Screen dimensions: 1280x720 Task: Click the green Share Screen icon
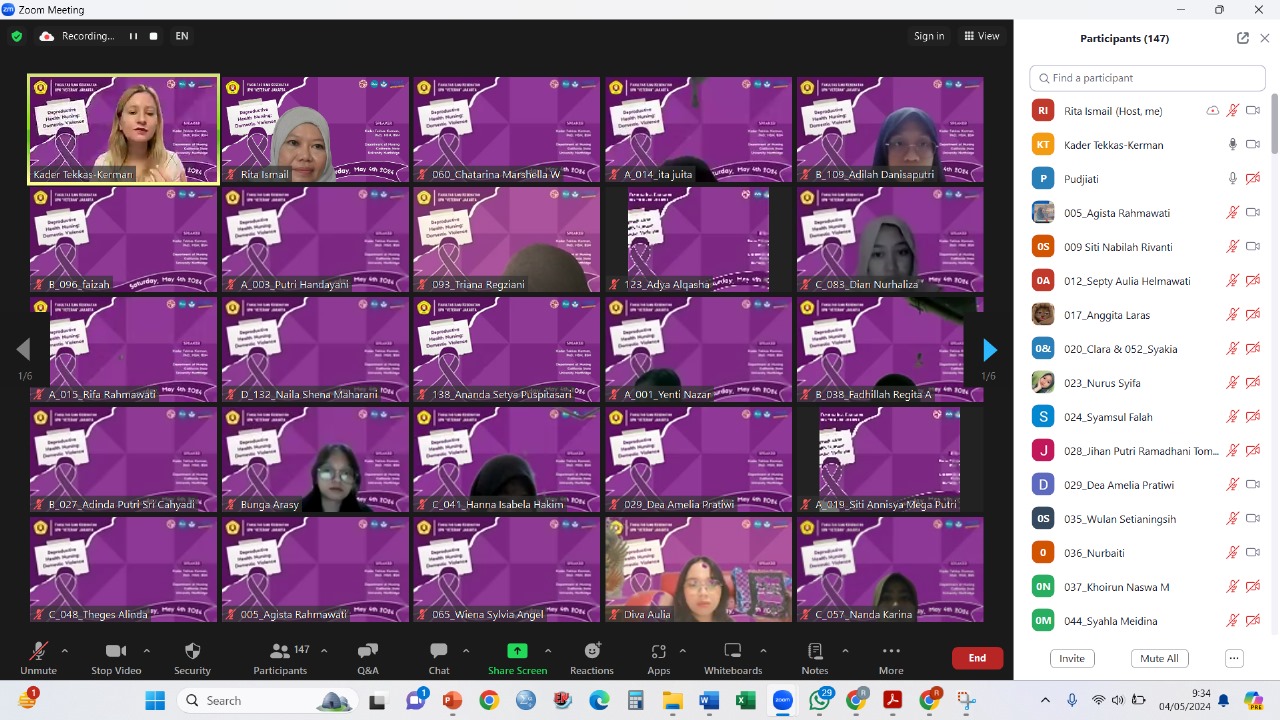[x=517, y=651]
